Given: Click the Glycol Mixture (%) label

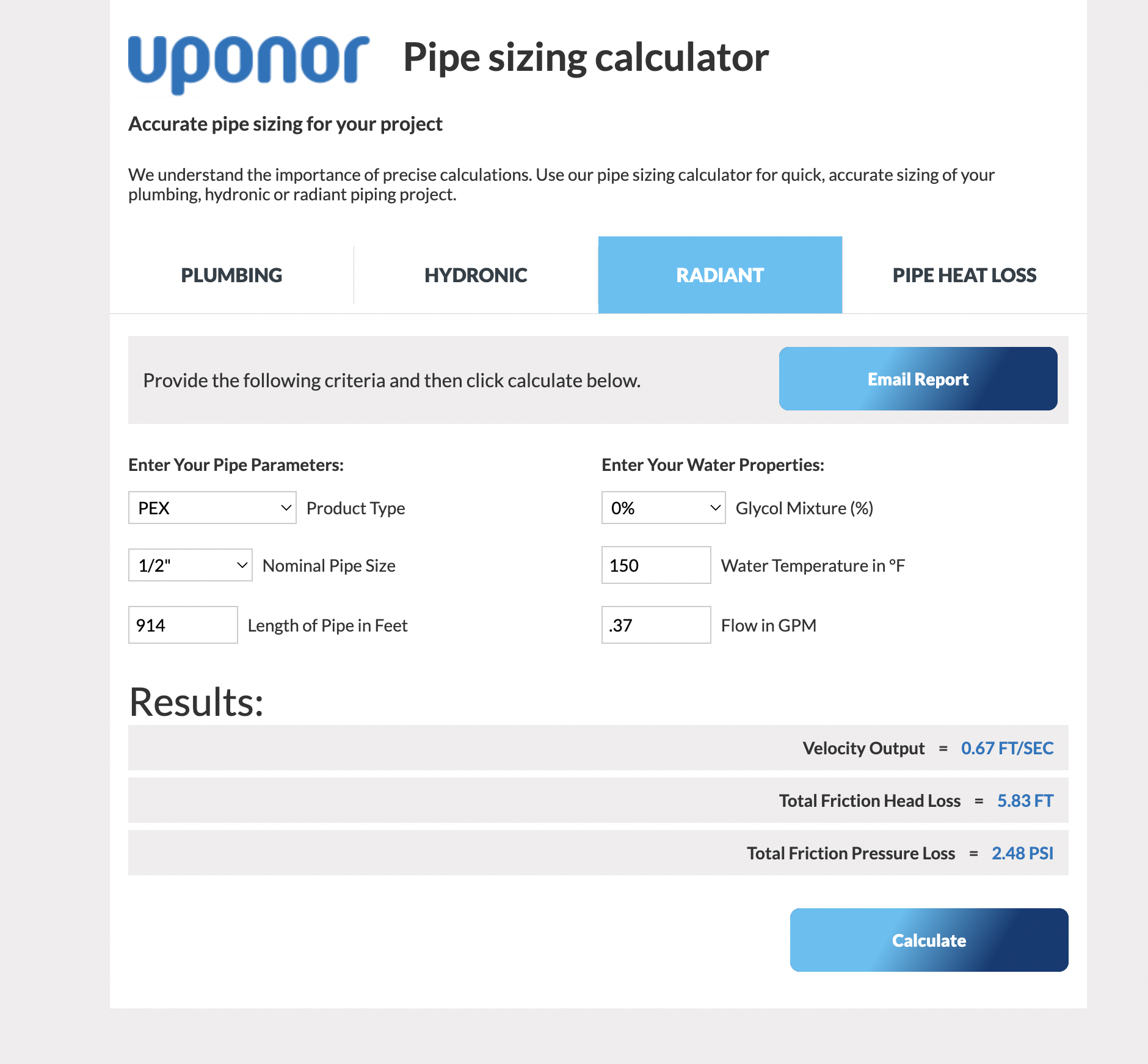Looking at the screenshot, I should click(805, 508).
